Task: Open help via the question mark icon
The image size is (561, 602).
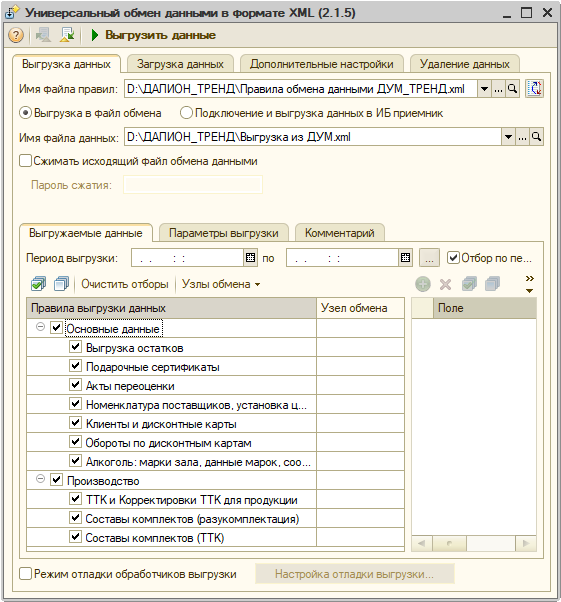Action: tap(16, 35)
